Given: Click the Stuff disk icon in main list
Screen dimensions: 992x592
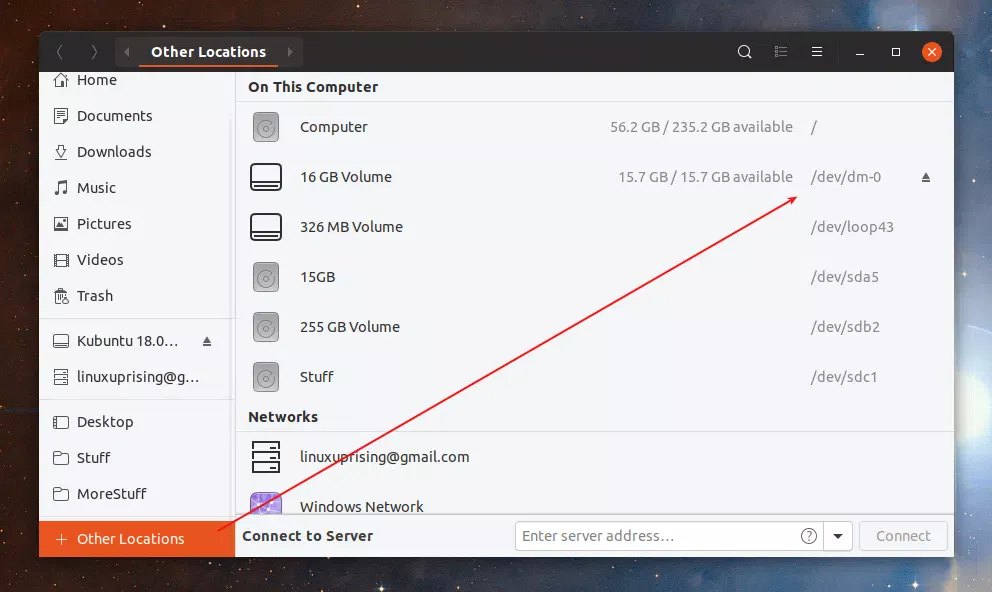Looking at the screenshot, I should coord(266,377).
